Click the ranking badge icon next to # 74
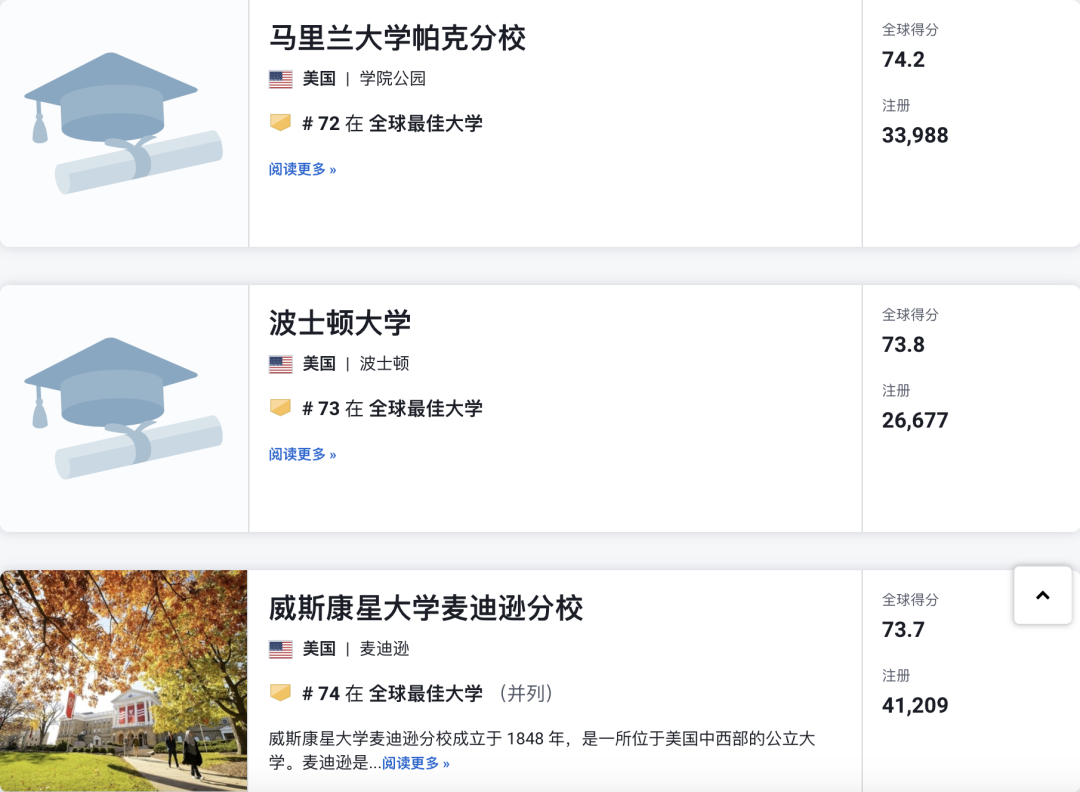Screen dimensions: 1080x792 [280, 693]
